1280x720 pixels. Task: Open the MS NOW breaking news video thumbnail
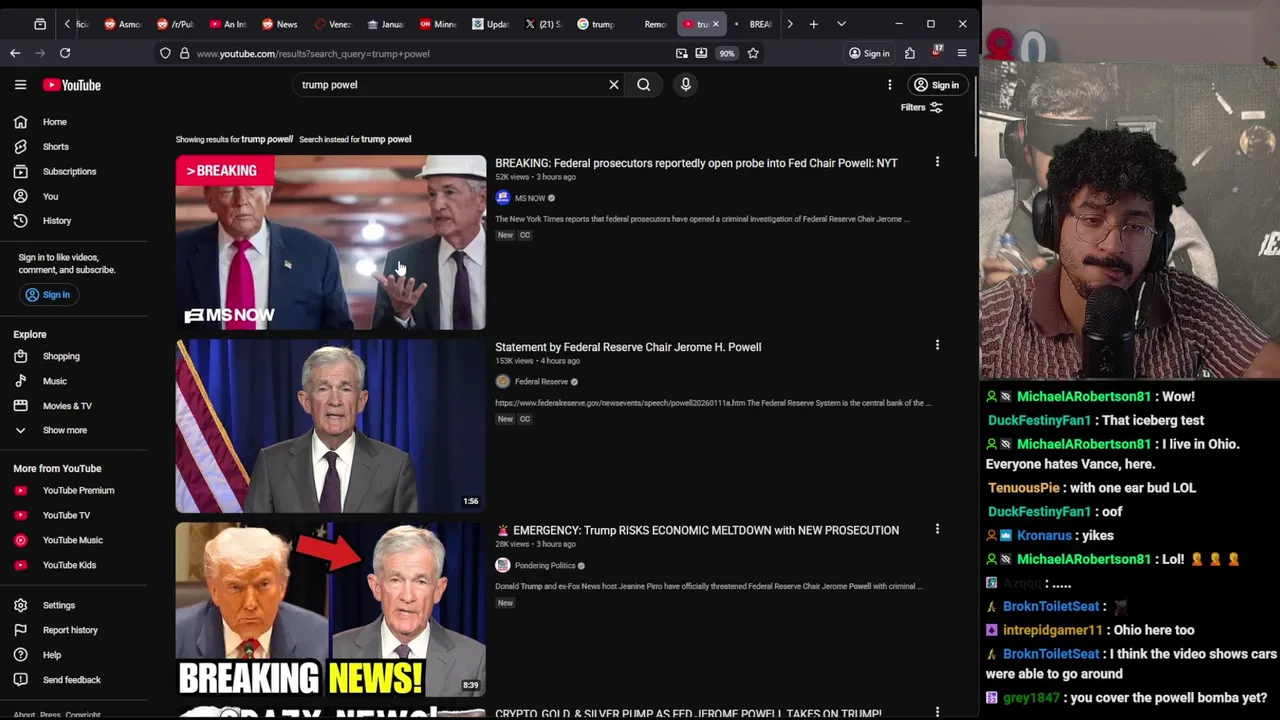[331, 242]
